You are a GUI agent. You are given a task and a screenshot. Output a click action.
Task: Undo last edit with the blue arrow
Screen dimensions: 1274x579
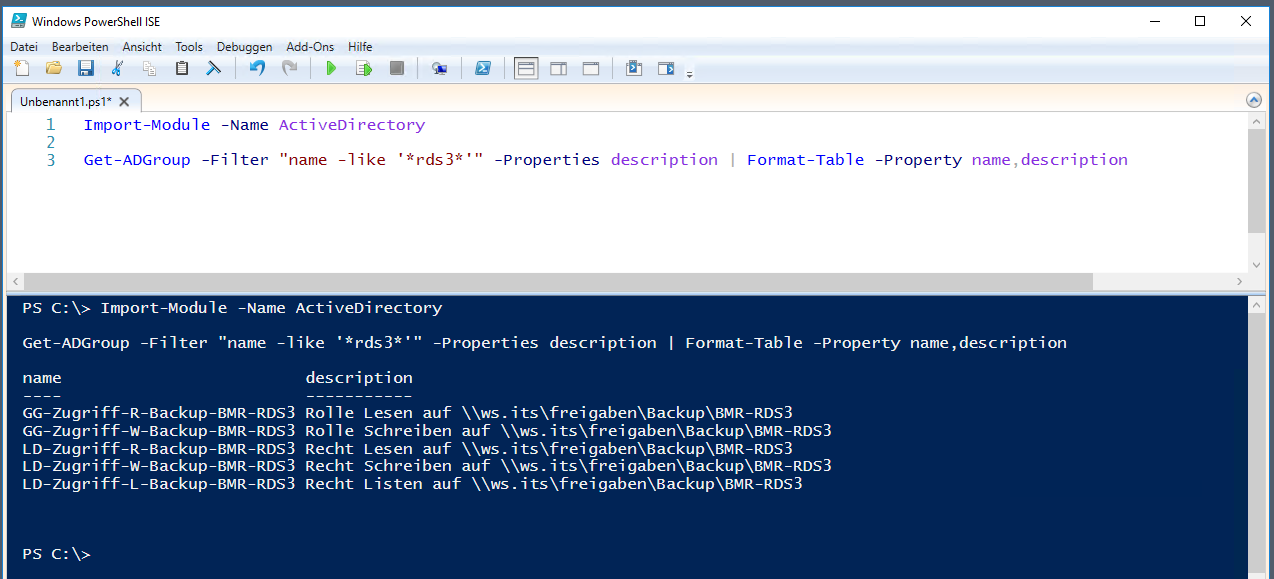[257, 69]
